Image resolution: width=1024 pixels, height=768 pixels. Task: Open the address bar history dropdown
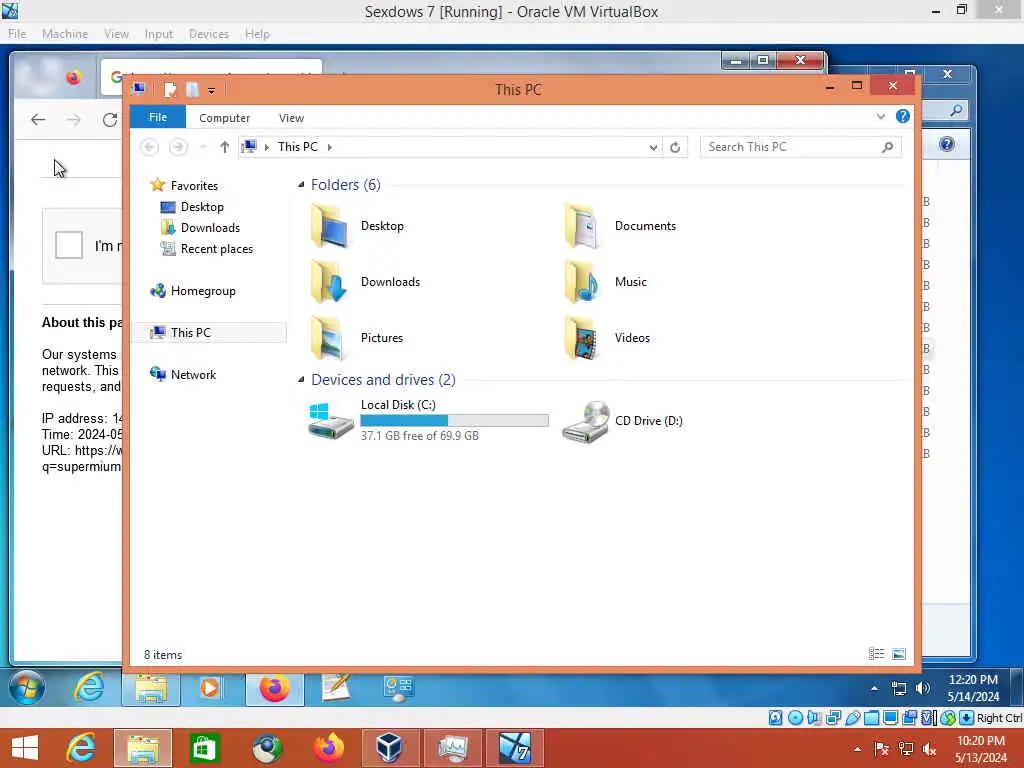[x=653, y=148]
